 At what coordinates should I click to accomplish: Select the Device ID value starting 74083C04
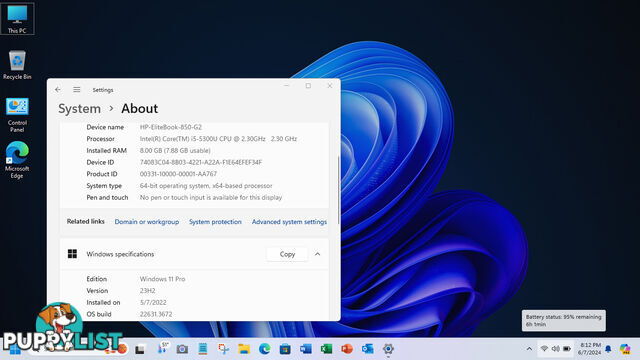point(201,162)
